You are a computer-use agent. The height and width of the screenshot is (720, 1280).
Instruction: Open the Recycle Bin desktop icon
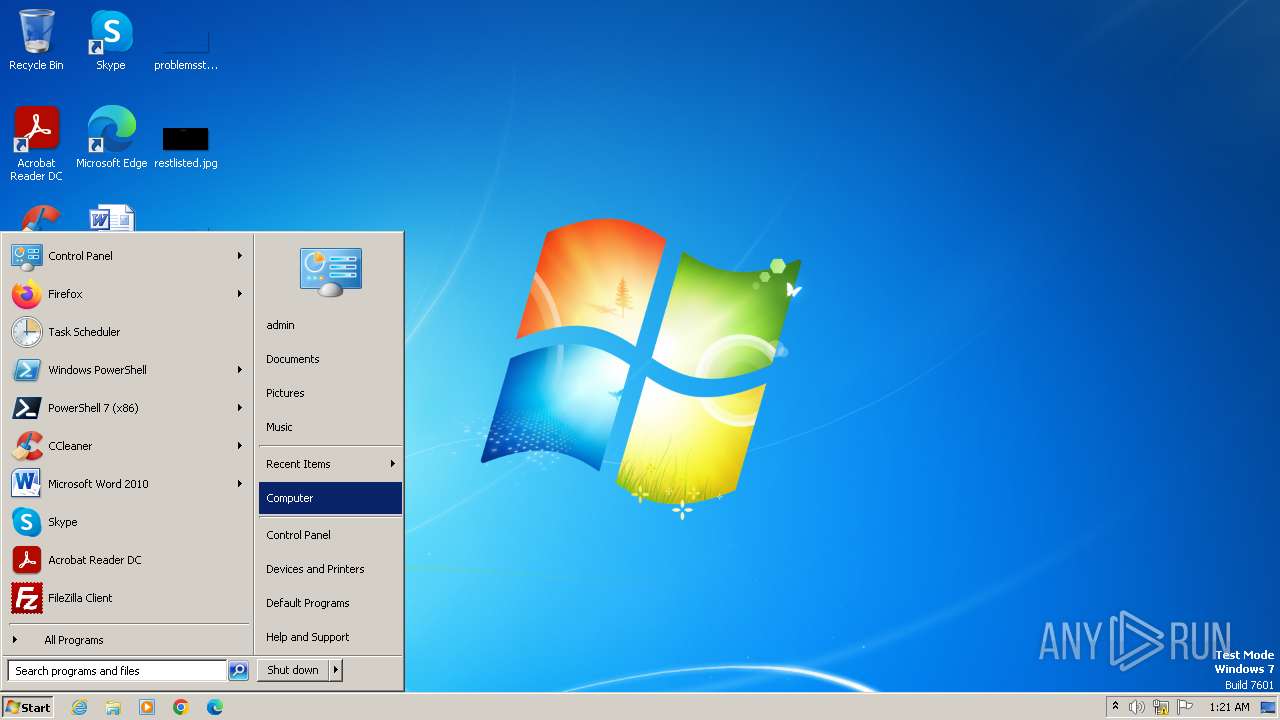click(x=36, y=40)
